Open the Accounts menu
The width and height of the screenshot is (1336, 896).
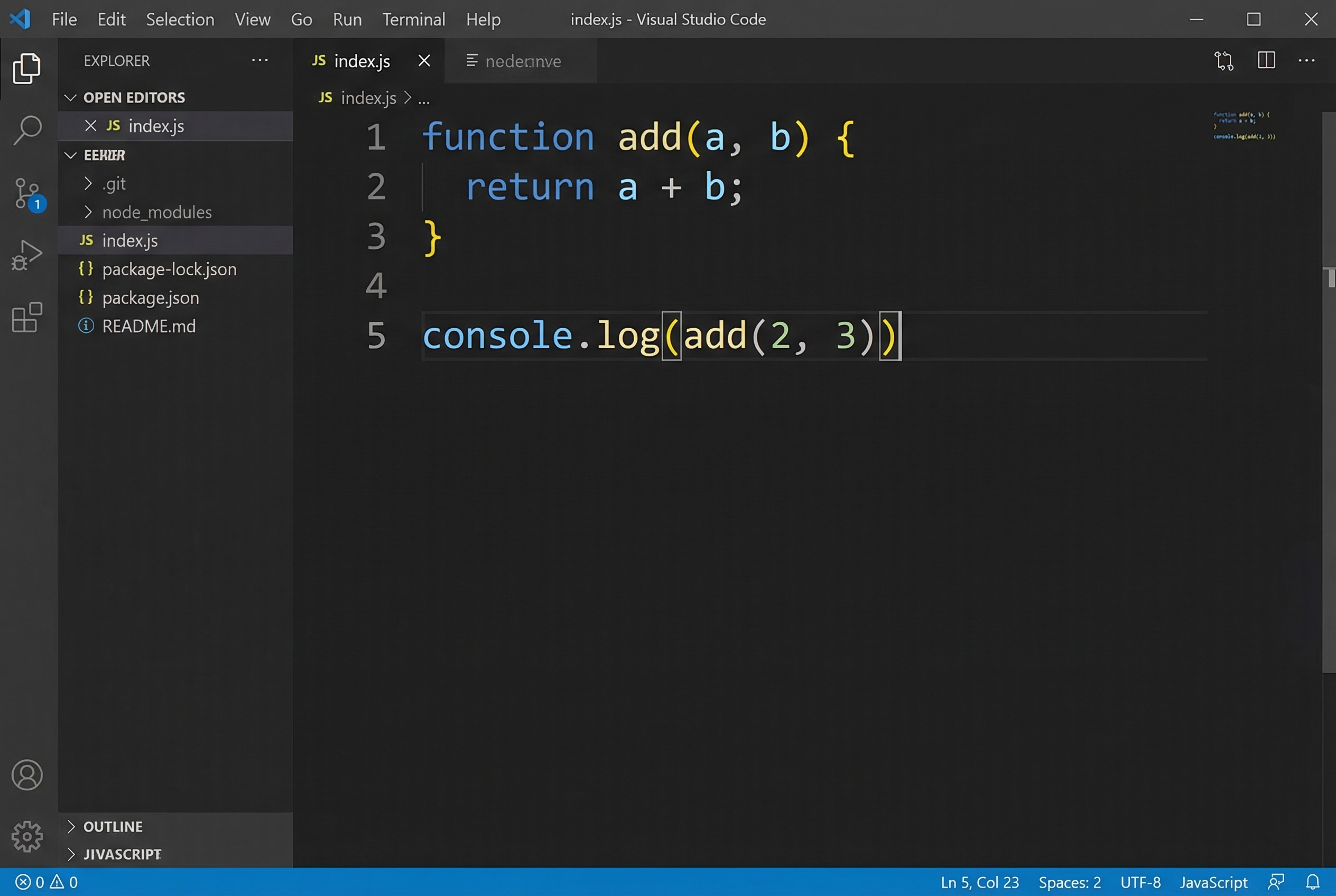(x=27, y=775)
